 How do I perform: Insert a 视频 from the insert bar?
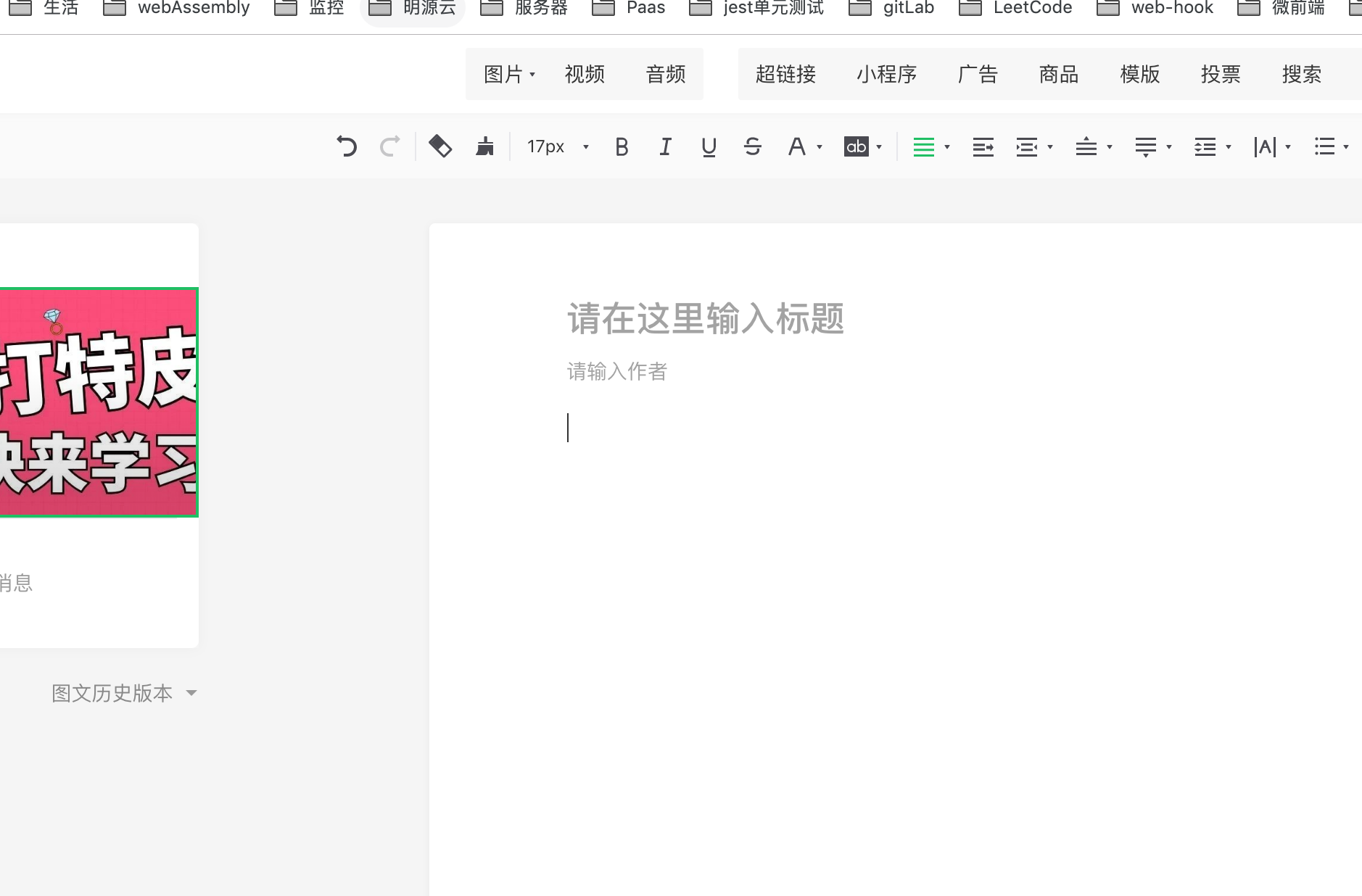585,74
